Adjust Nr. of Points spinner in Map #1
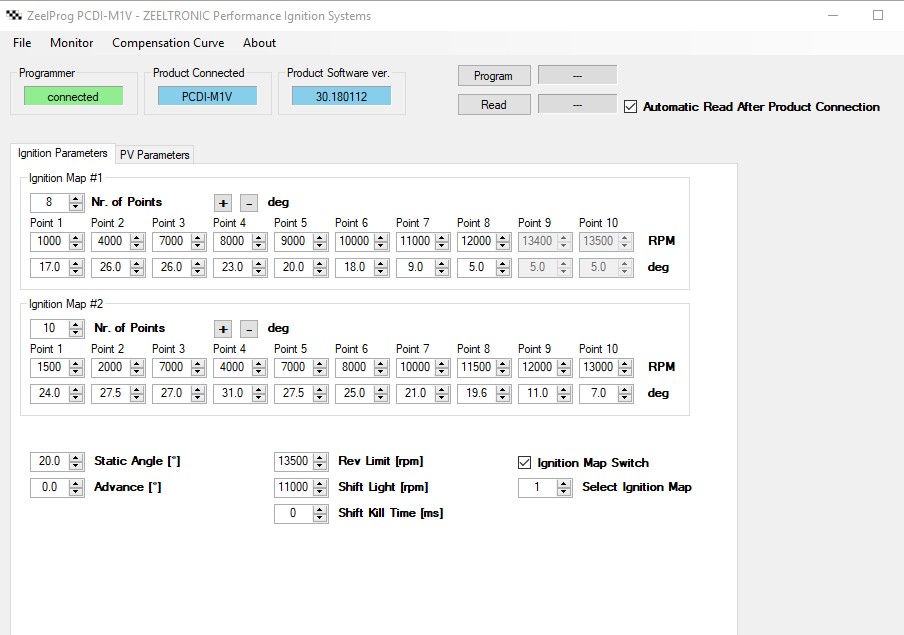904x635 pixels. 76,203
